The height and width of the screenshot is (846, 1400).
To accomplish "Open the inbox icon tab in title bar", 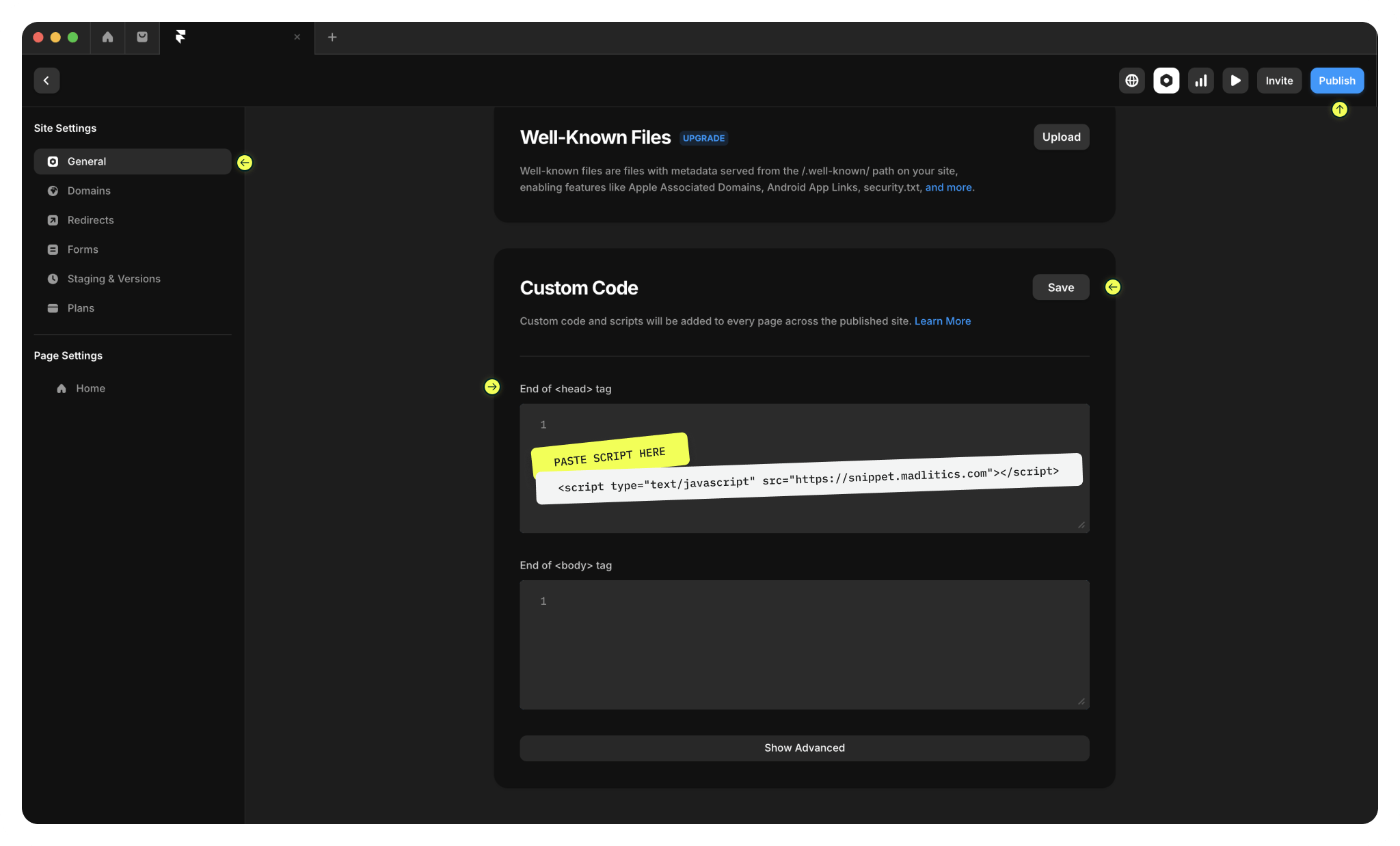I will coord(142,38).
